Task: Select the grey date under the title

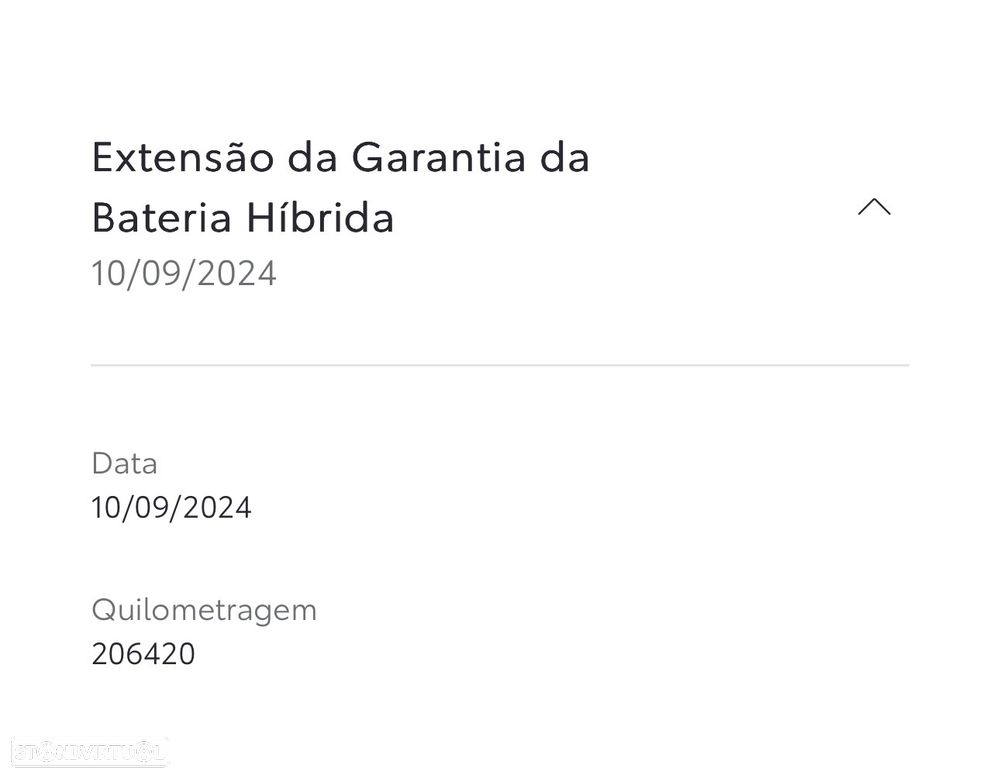Action: [x=184, y=273]
